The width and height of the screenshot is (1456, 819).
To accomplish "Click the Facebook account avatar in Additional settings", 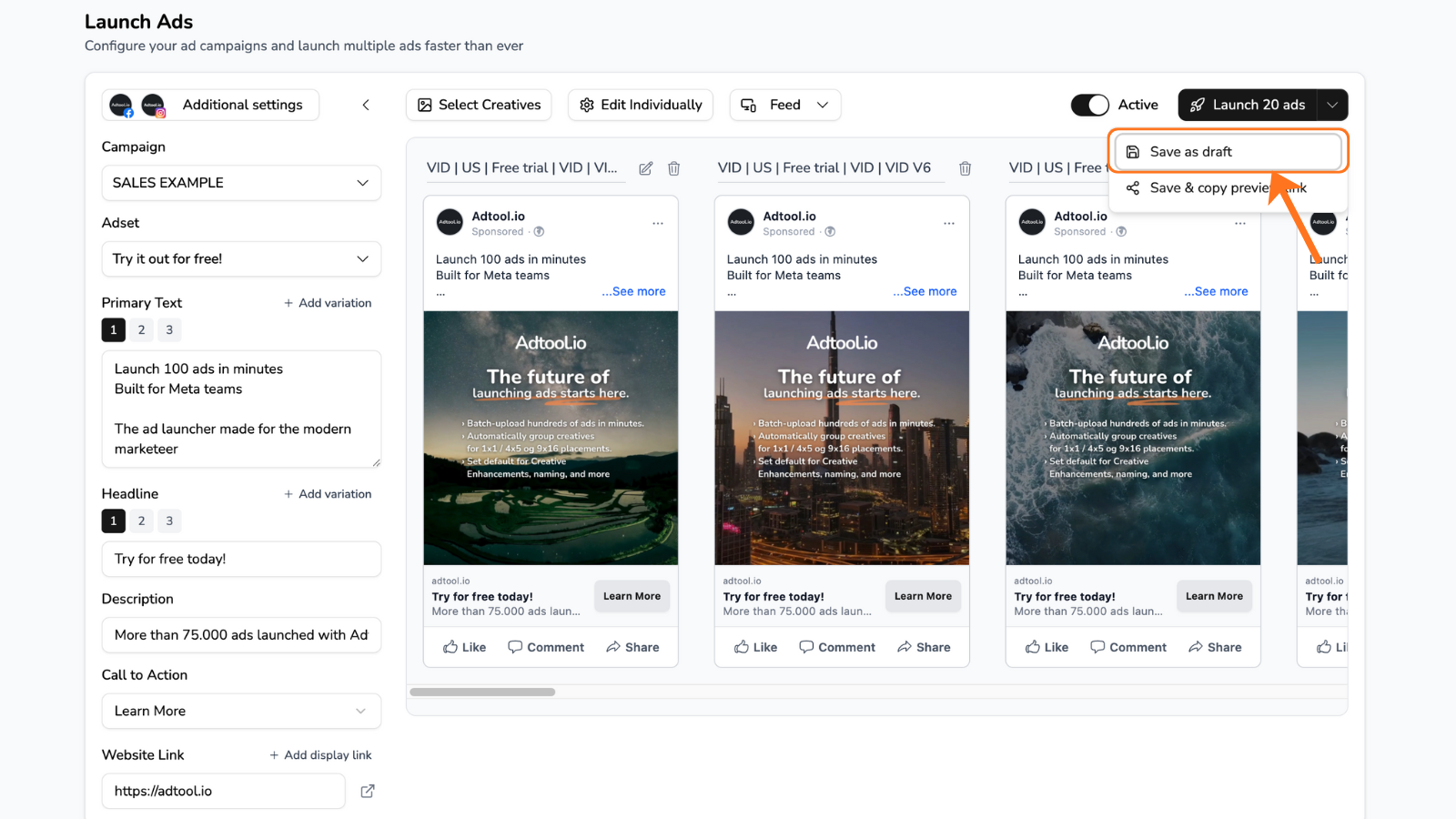I will [x=121, y=106].
